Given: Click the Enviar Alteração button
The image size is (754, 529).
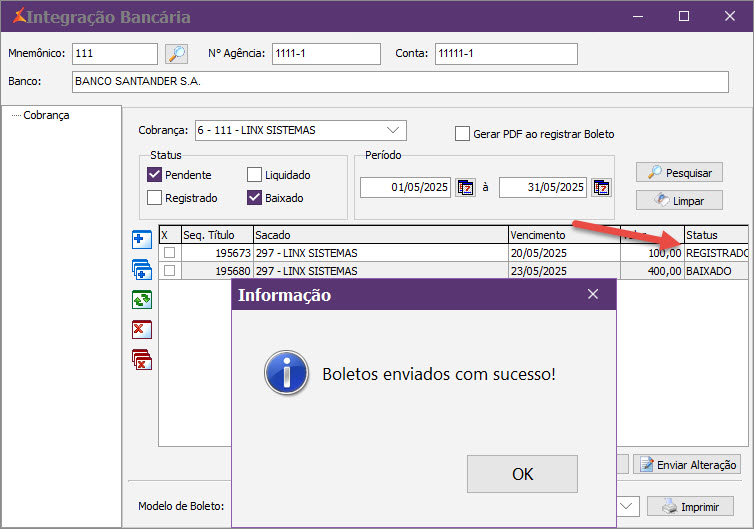Looking at the screenshot, I should click(x=687, y=465).
